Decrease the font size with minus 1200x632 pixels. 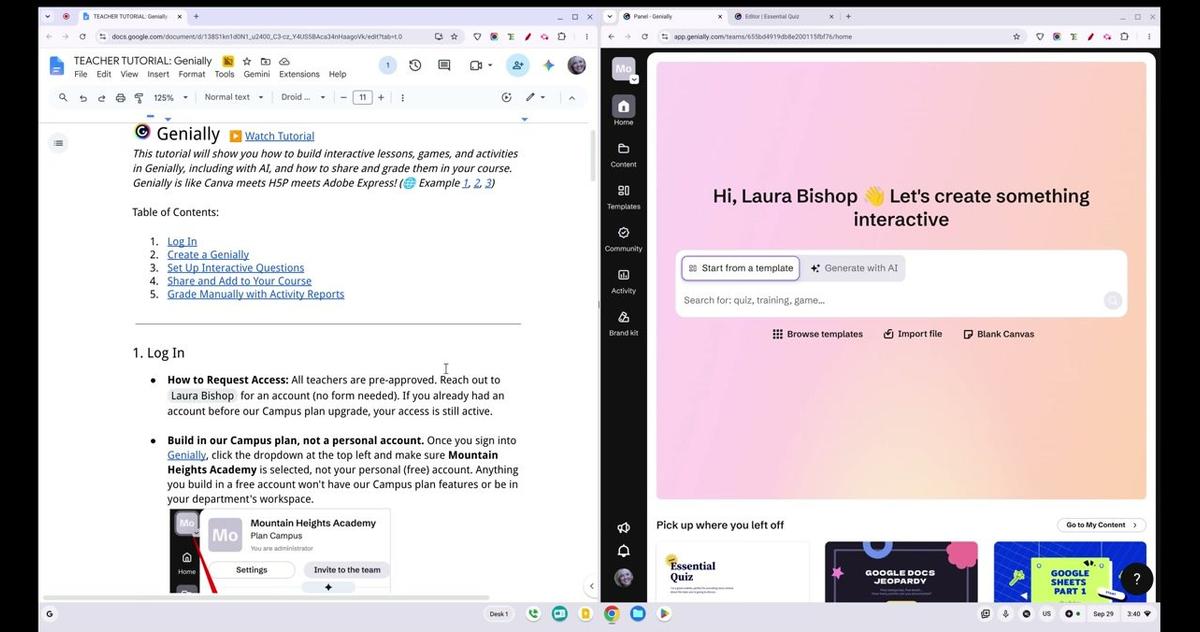point(343,97)
